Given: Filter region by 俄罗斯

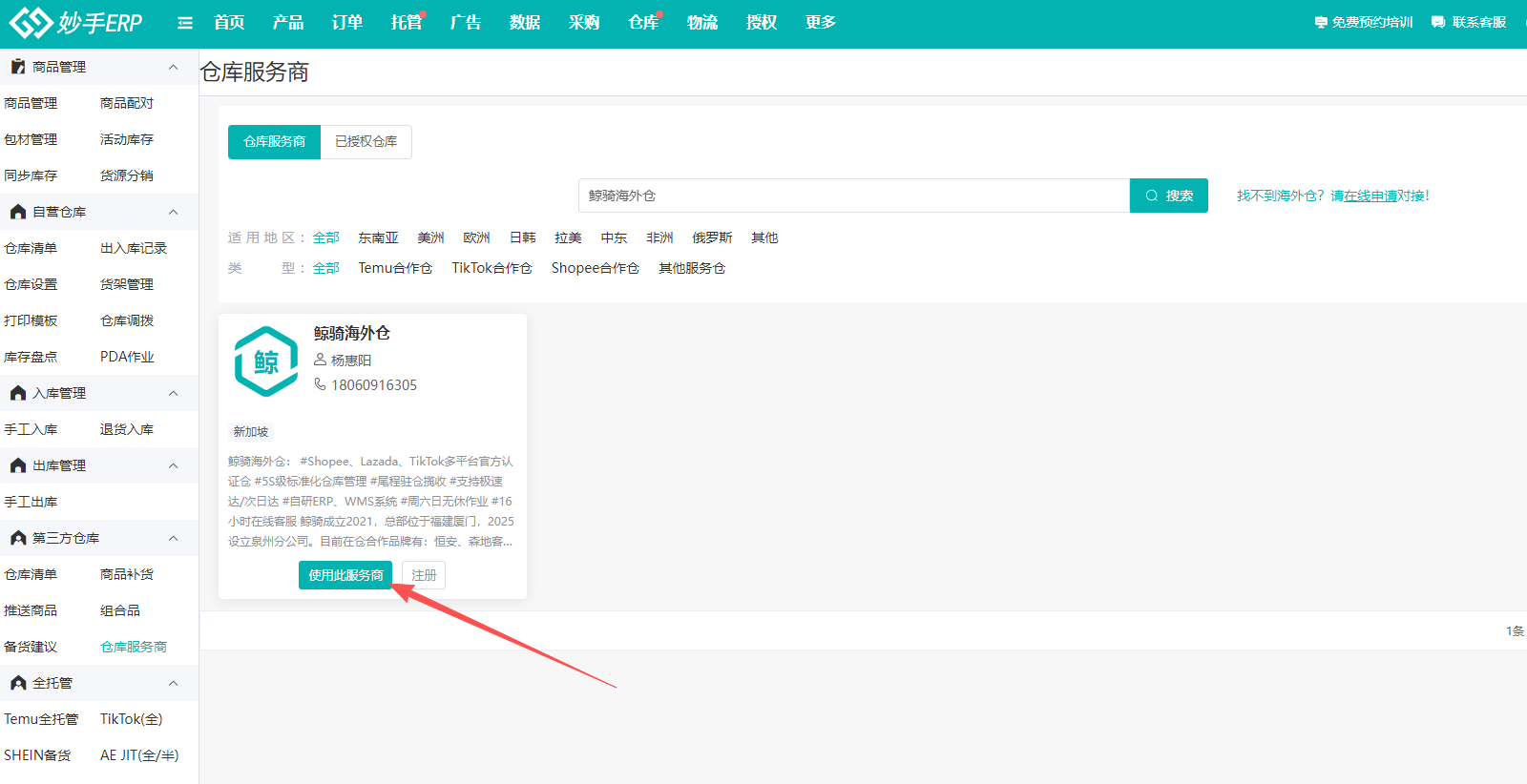Looking at the screenshot, I should (712, 237).
